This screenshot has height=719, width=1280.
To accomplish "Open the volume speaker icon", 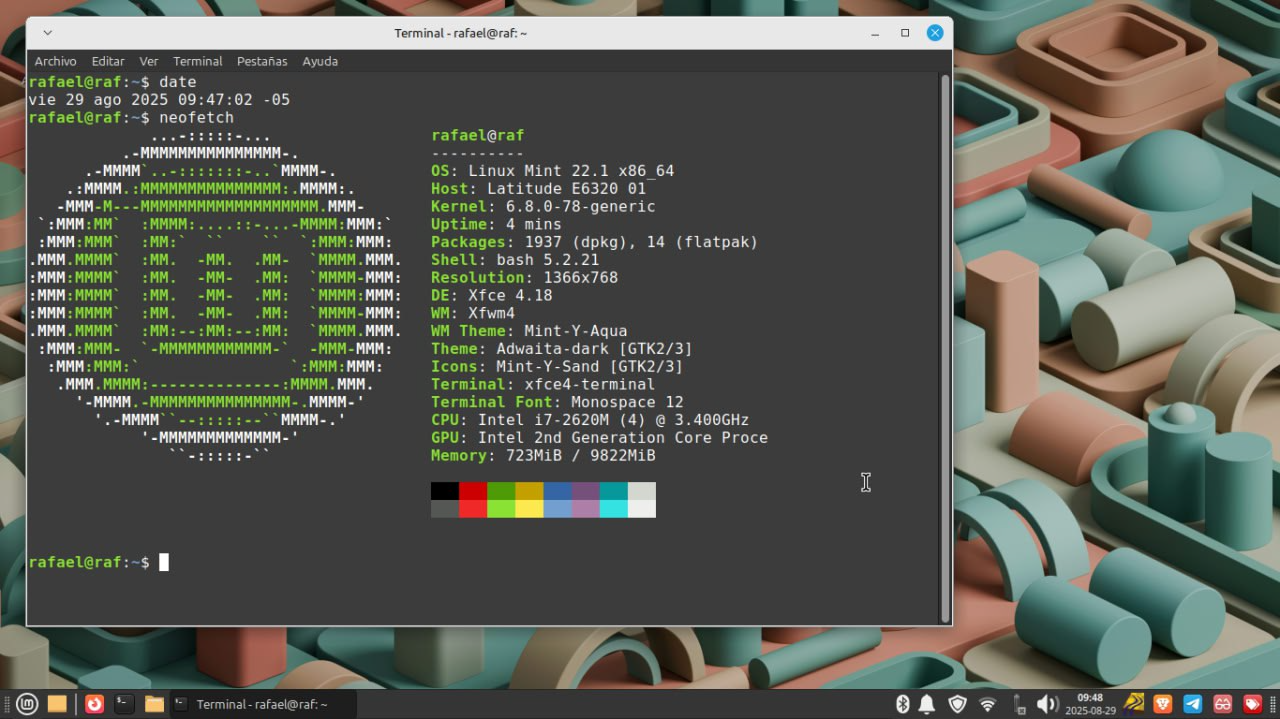I will tap(1047, 704).
